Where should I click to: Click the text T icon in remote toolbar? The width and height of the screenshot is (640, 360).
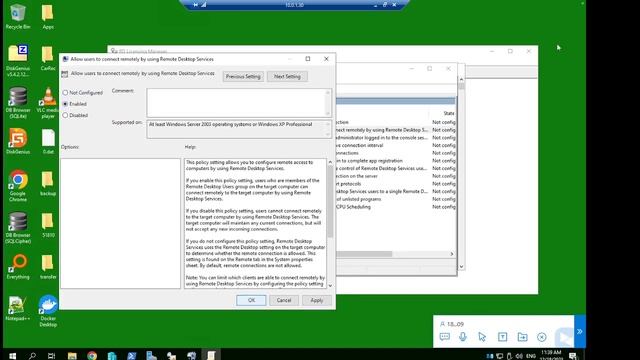click(x=502, y=337)
